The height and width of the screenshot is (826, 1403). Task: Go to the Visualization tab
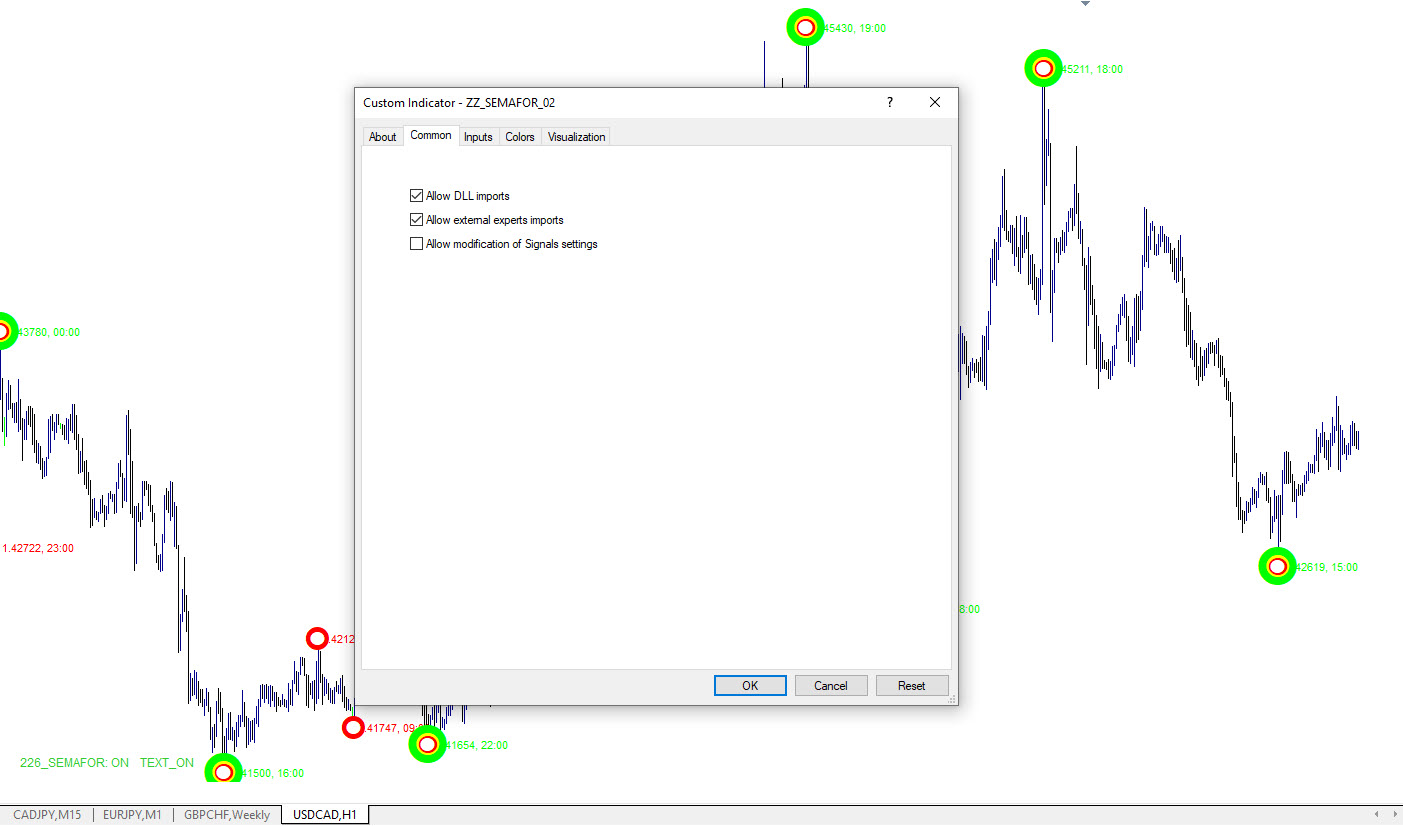pyautogui.click(x=576, y=137)
